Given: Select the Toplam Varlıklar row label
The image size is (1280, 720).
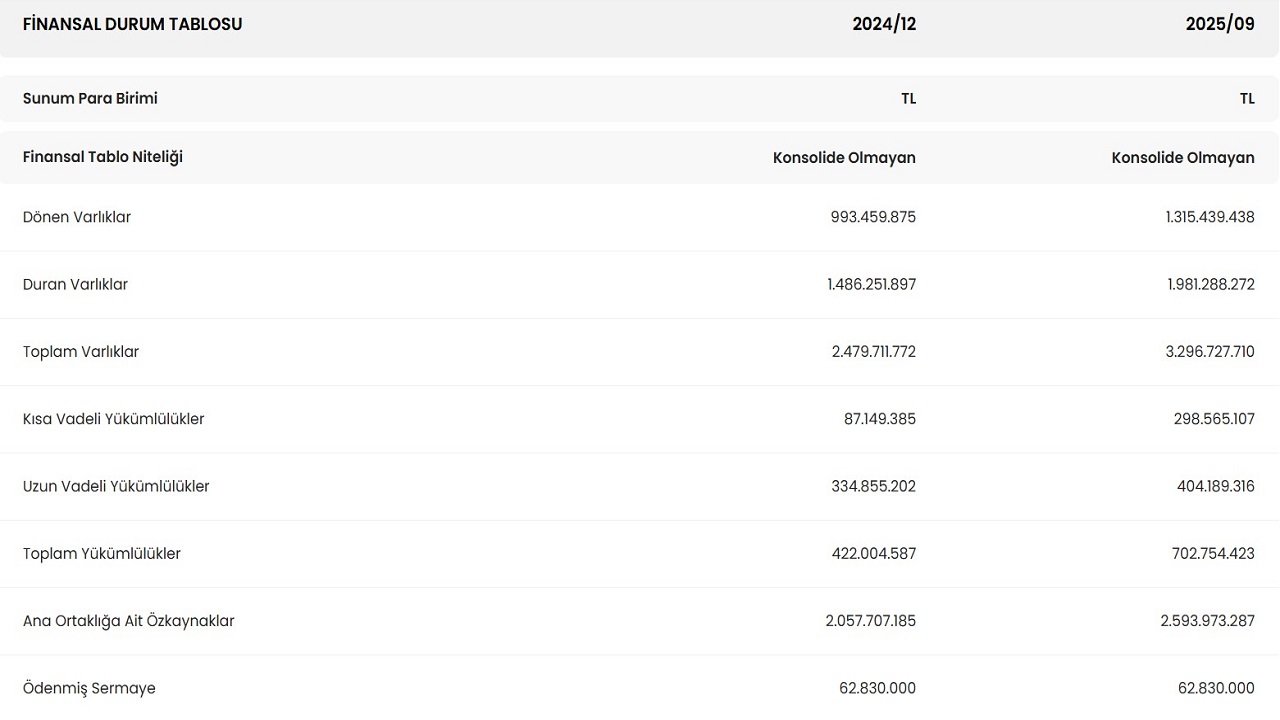Looking at the screenshot, I should pyautogui.click(x=81, y=352).
